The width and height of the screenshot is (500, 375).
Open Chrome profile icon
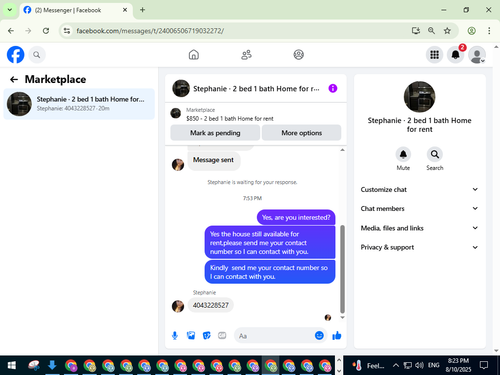pos(471,31)
